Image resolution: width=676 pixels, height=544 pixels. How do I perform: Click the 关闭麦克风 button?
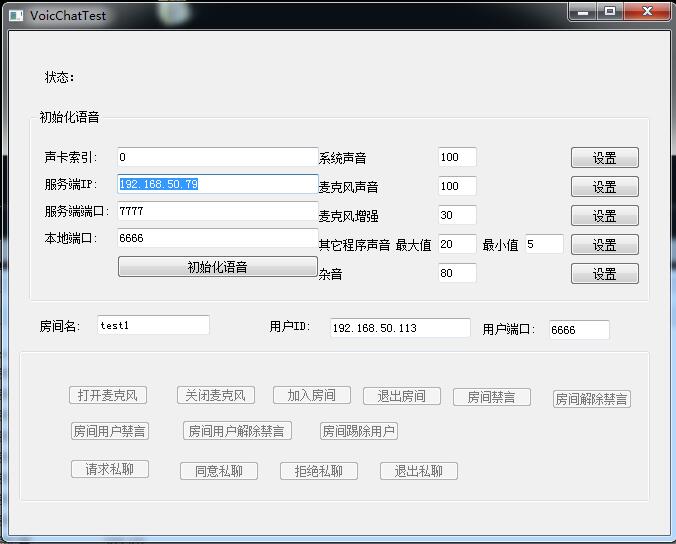tap(216, 395)
